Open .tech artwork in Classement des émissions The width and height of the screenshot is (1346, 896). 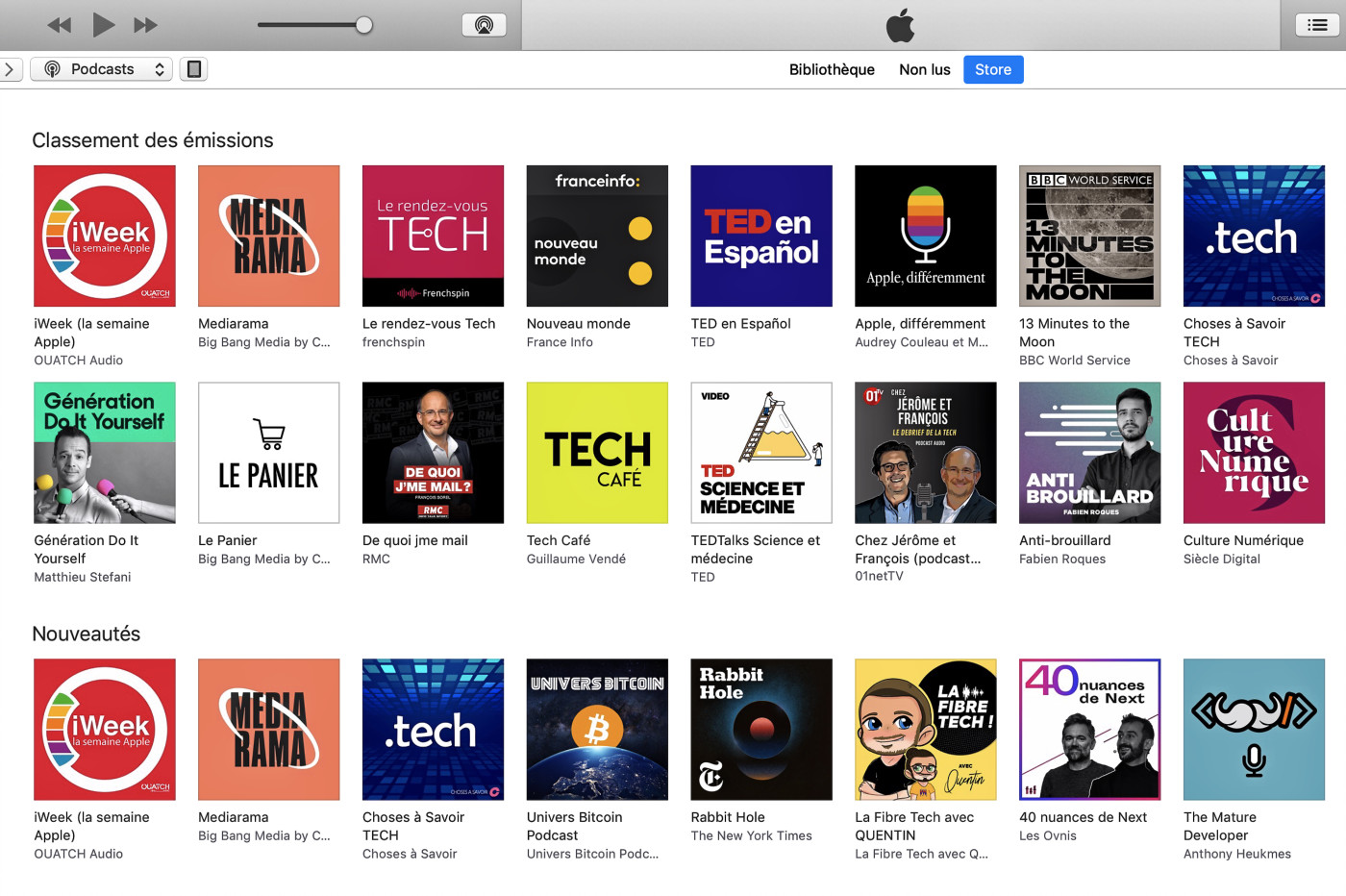(1254, 236)
